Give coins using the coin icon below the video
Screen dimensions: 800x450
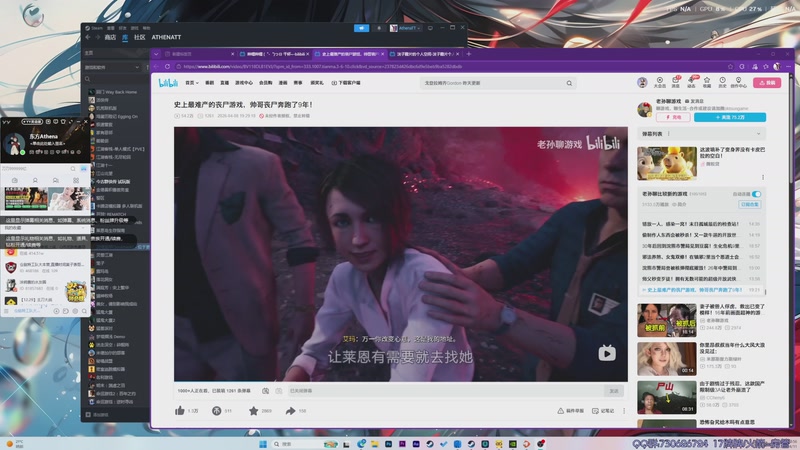[216, 411]
